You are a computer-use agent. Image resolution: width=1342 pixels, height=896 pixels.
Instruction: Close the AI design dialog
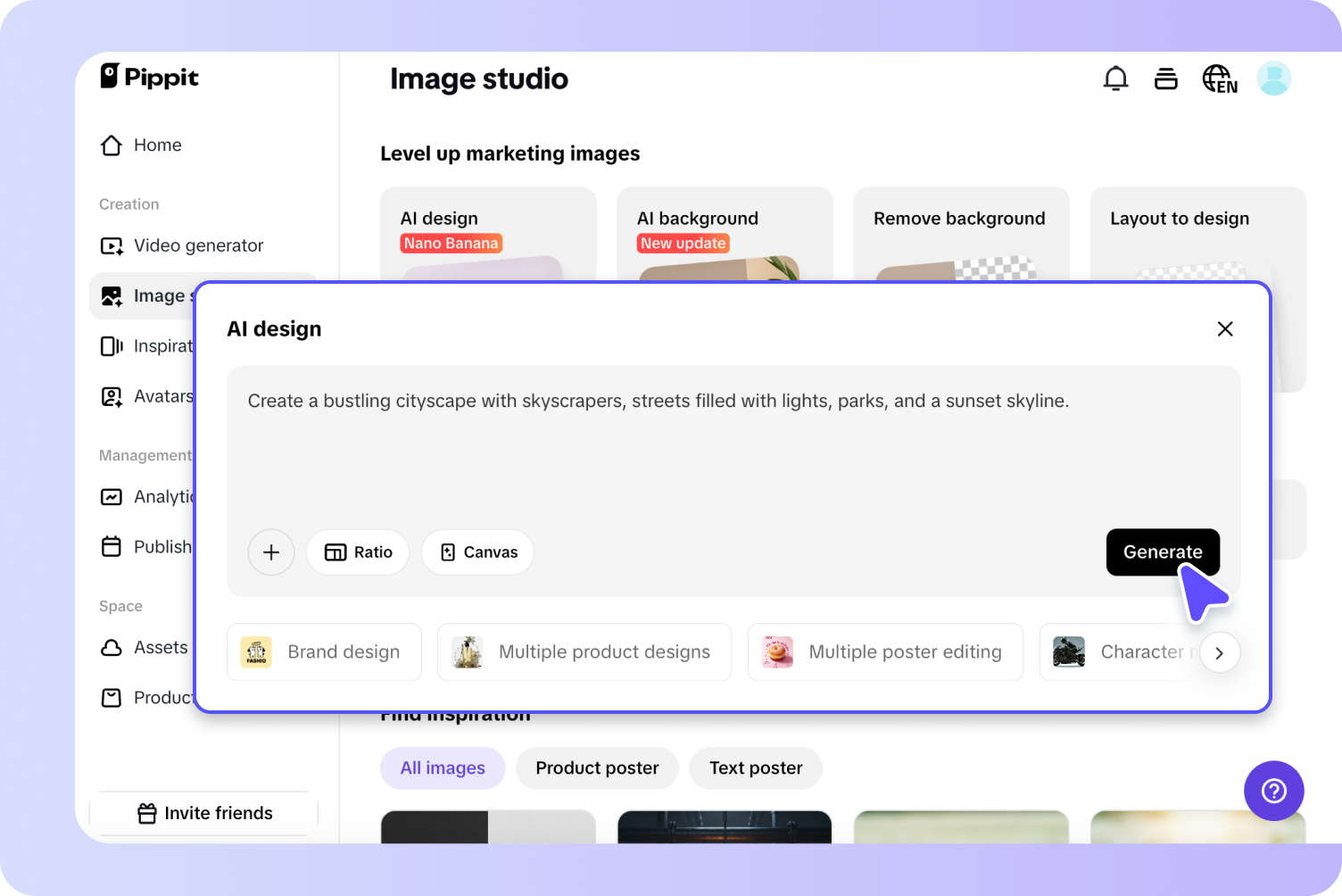pos(1225,329)
